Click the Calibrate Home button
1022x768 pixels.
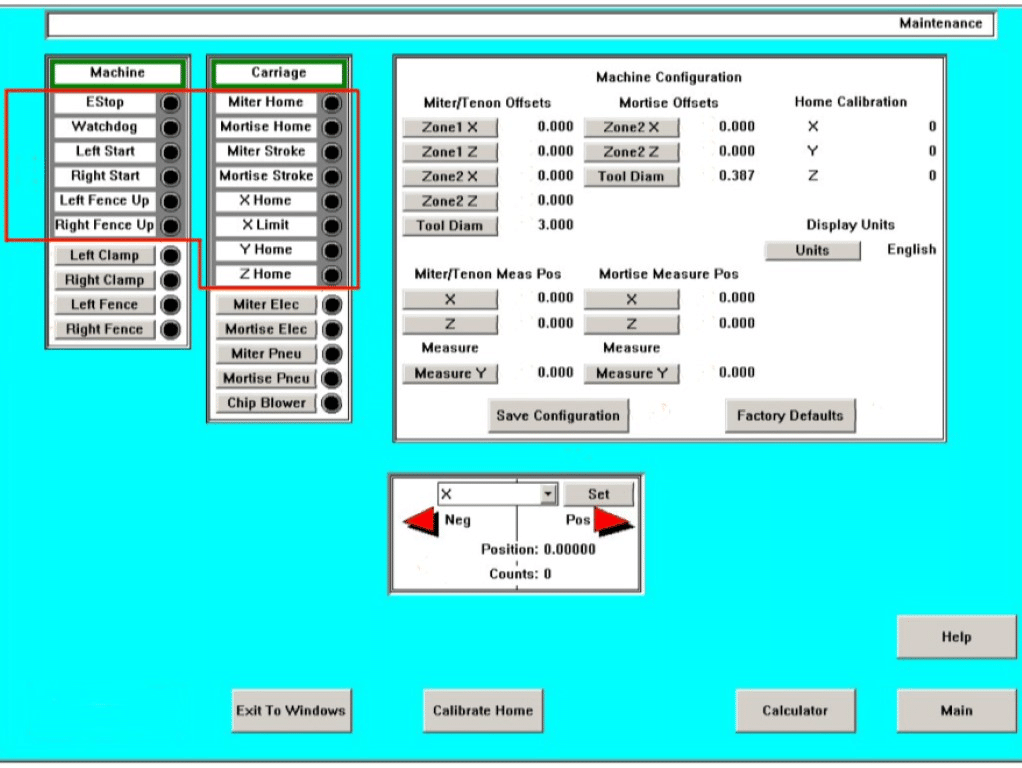(482, 711)
